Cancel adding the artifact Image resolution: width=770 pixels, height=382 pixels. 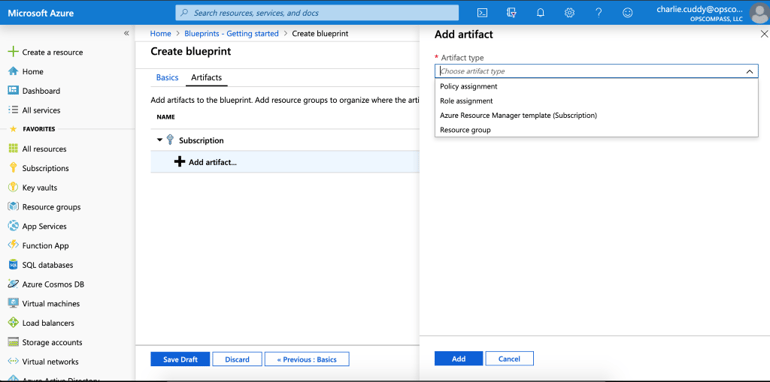pos(509,358)
